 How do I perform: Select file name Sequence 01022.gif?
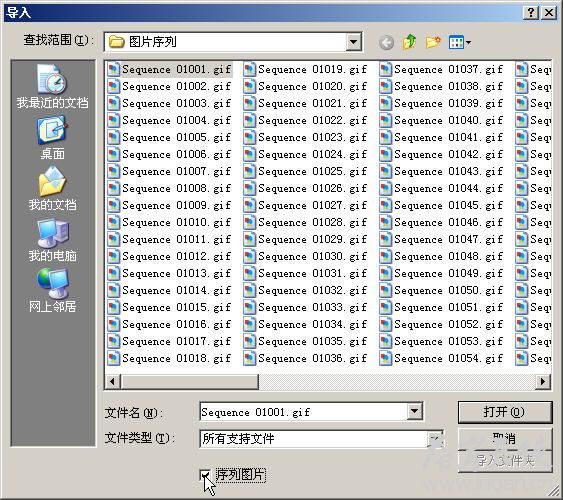tap(312, 120)
